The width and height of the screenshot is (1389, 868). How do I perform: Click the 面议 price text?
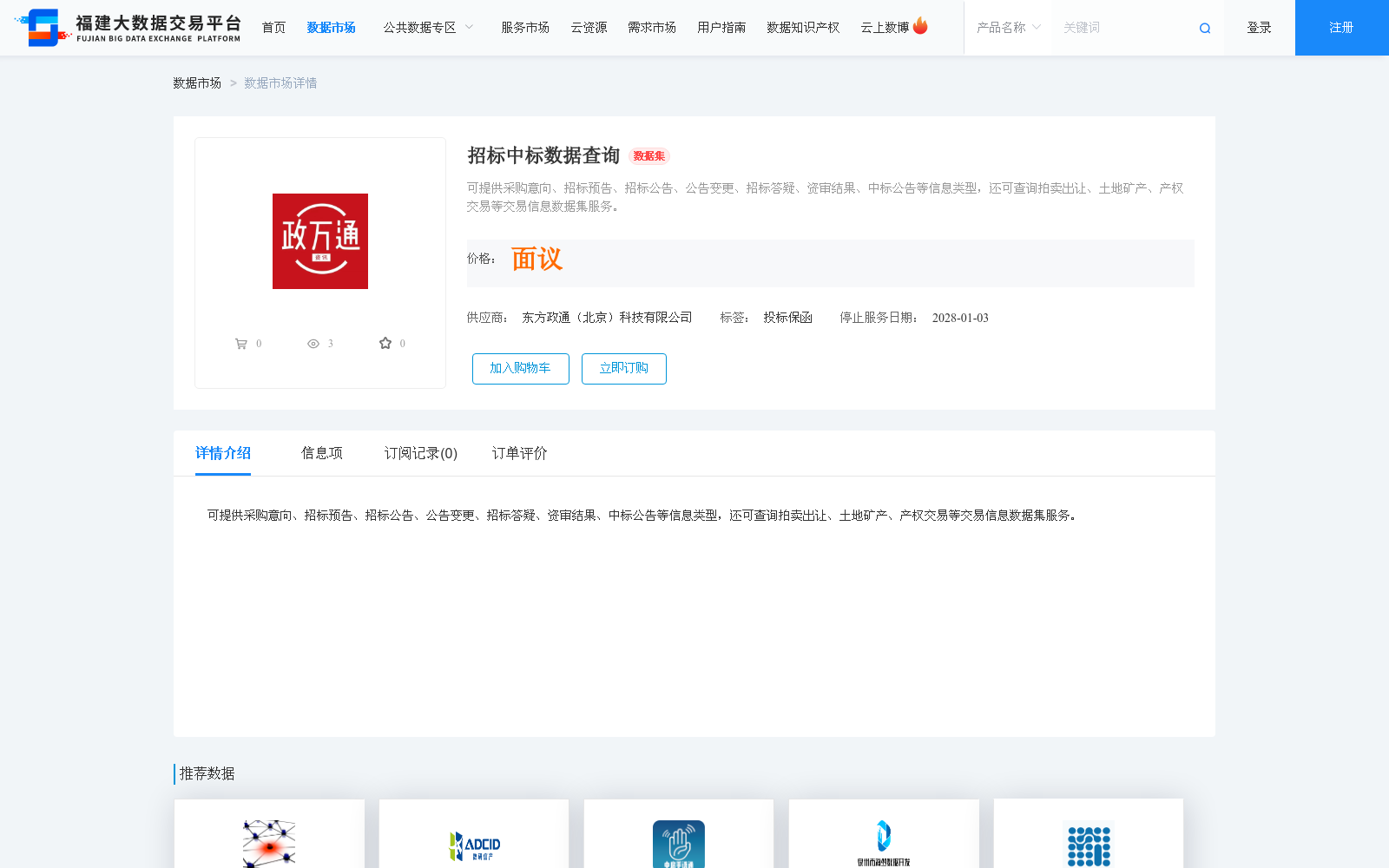click(537, 259)
